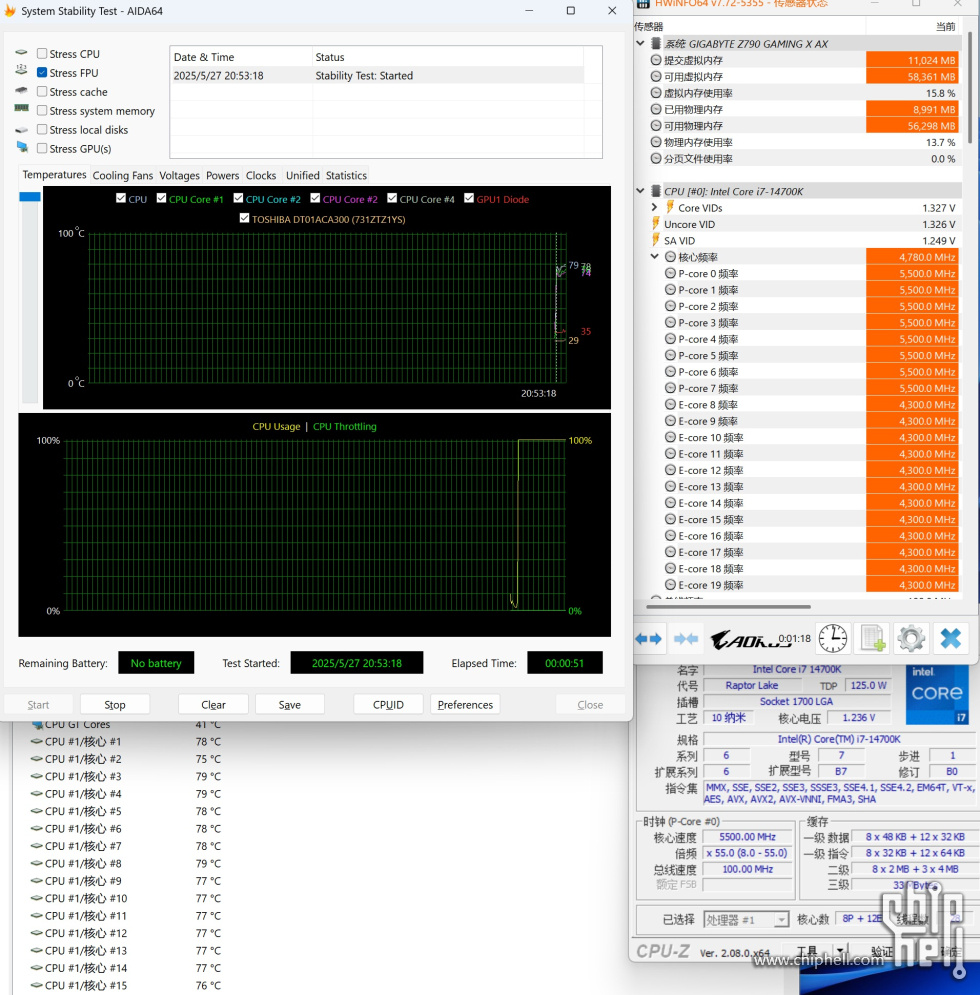Toggle the CPU Core #4 graph checkbox
The image size is (980, 995).
(x=392, y=198)
